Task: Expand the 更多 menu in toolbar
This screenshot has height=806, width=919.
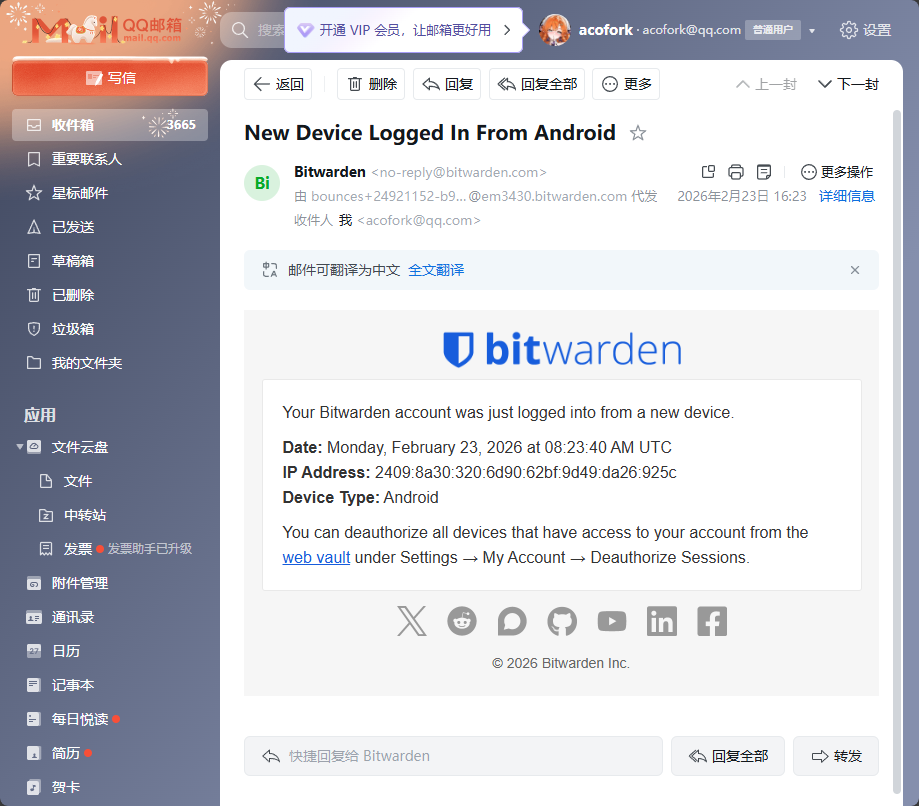Action: click(x=626, y=84)
